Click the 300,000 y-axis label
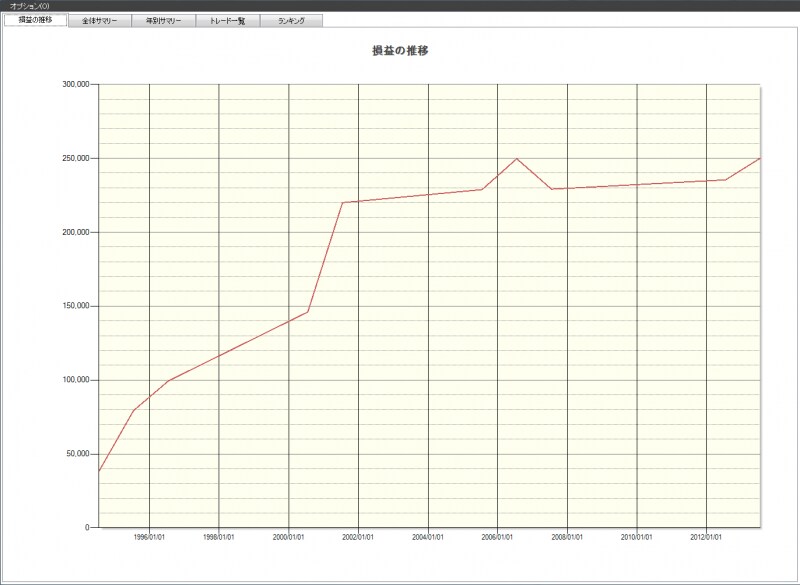The width and height of the screenshot is (800, 585). click(x=76, y=85)
